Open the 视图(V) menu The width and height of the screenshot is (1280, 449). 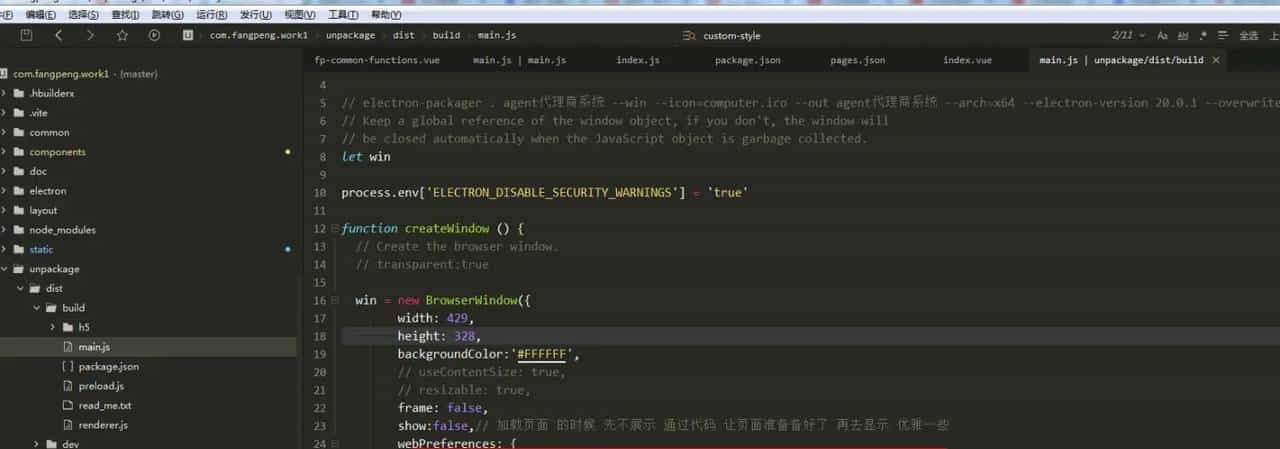tap(300, 15)
